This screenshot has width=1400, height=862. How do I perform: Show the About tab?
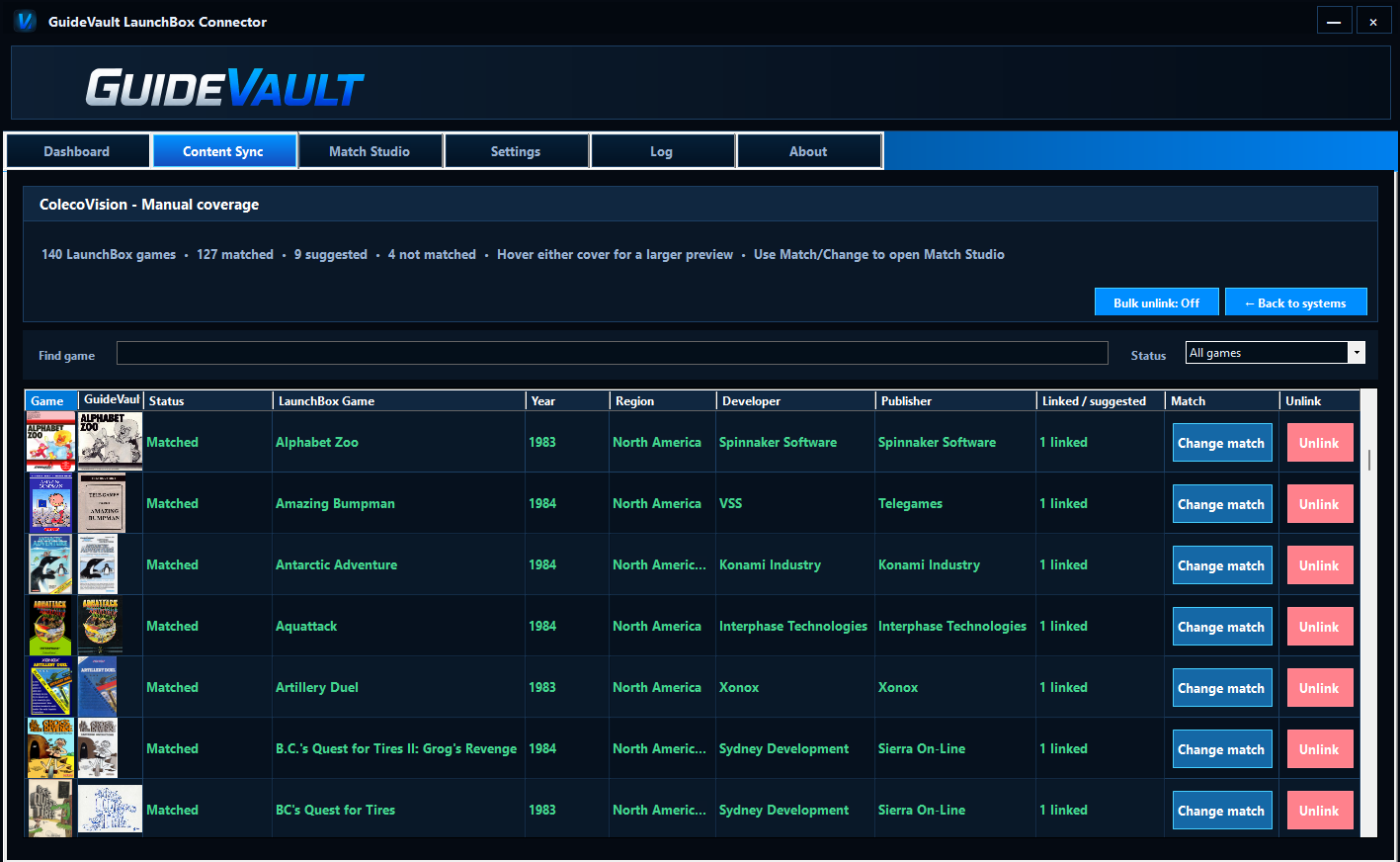[x=808, y=151]
